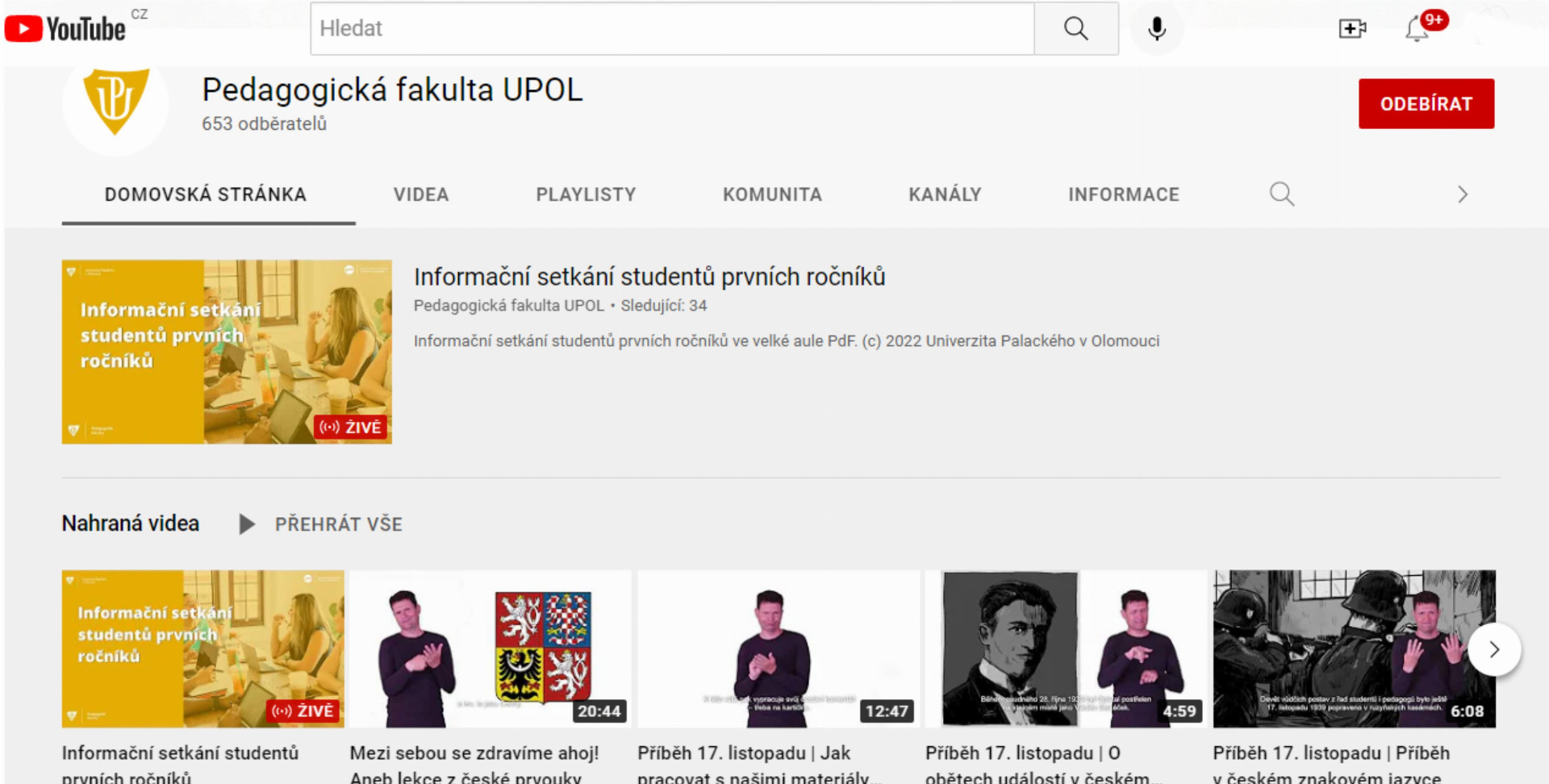Click the 653 odběratelů subscriber count
Image resolution: width=1549 pixels, height=784 pixels.
(264, 123)
